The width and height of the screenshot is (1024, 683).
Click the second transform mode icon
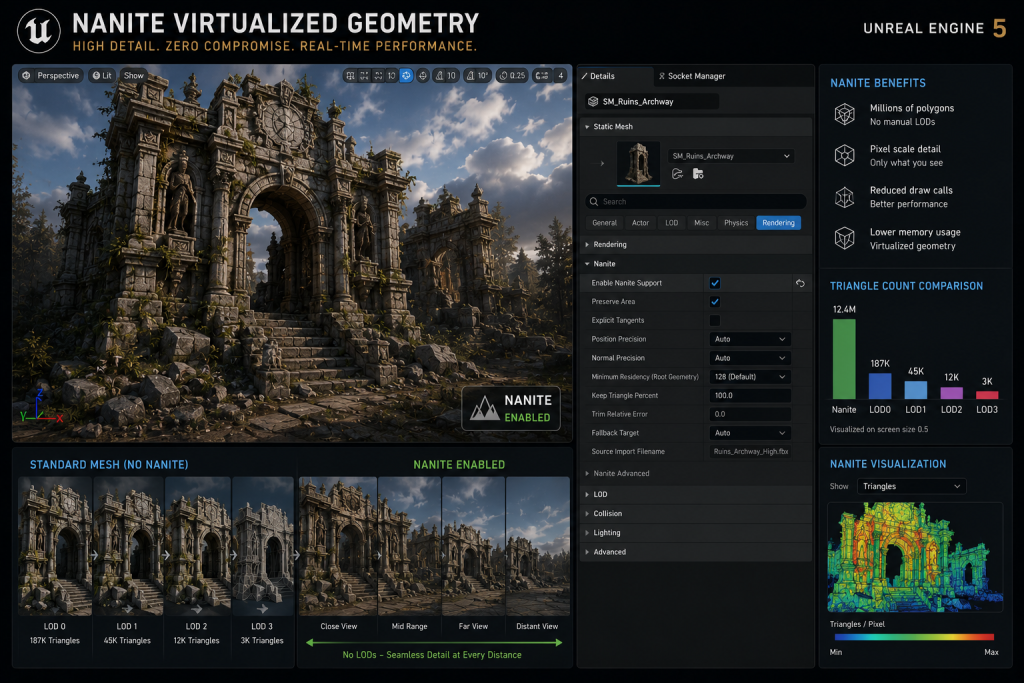tap(364, 76)
